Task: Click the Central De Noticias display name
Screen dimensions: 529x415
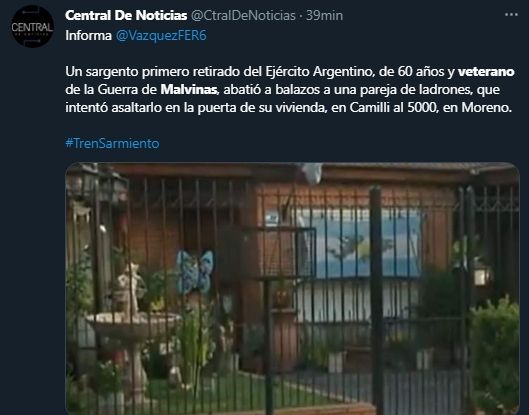Action: 126,16
